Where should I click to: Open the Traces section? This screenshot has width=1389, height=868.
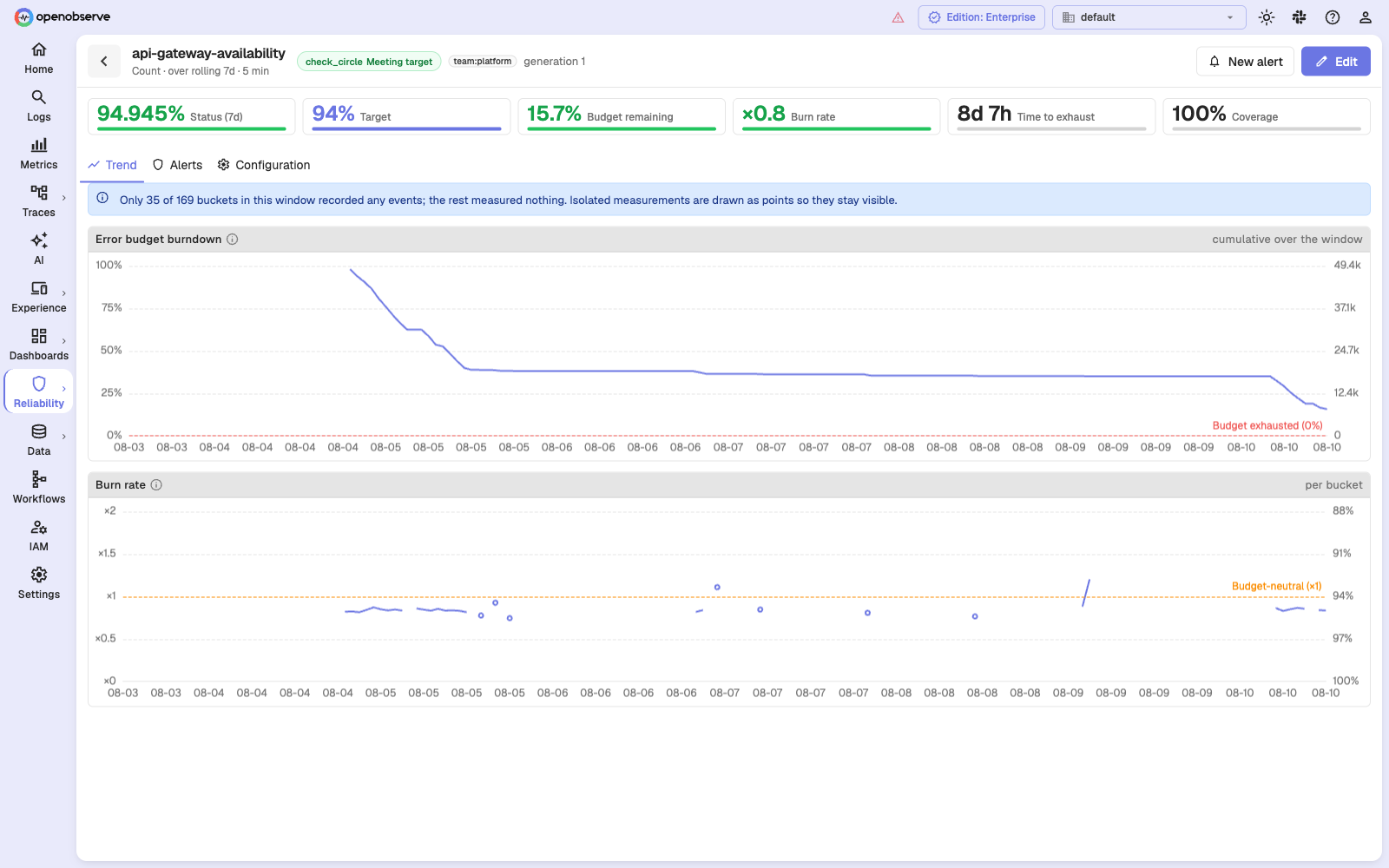coord(38,201)
